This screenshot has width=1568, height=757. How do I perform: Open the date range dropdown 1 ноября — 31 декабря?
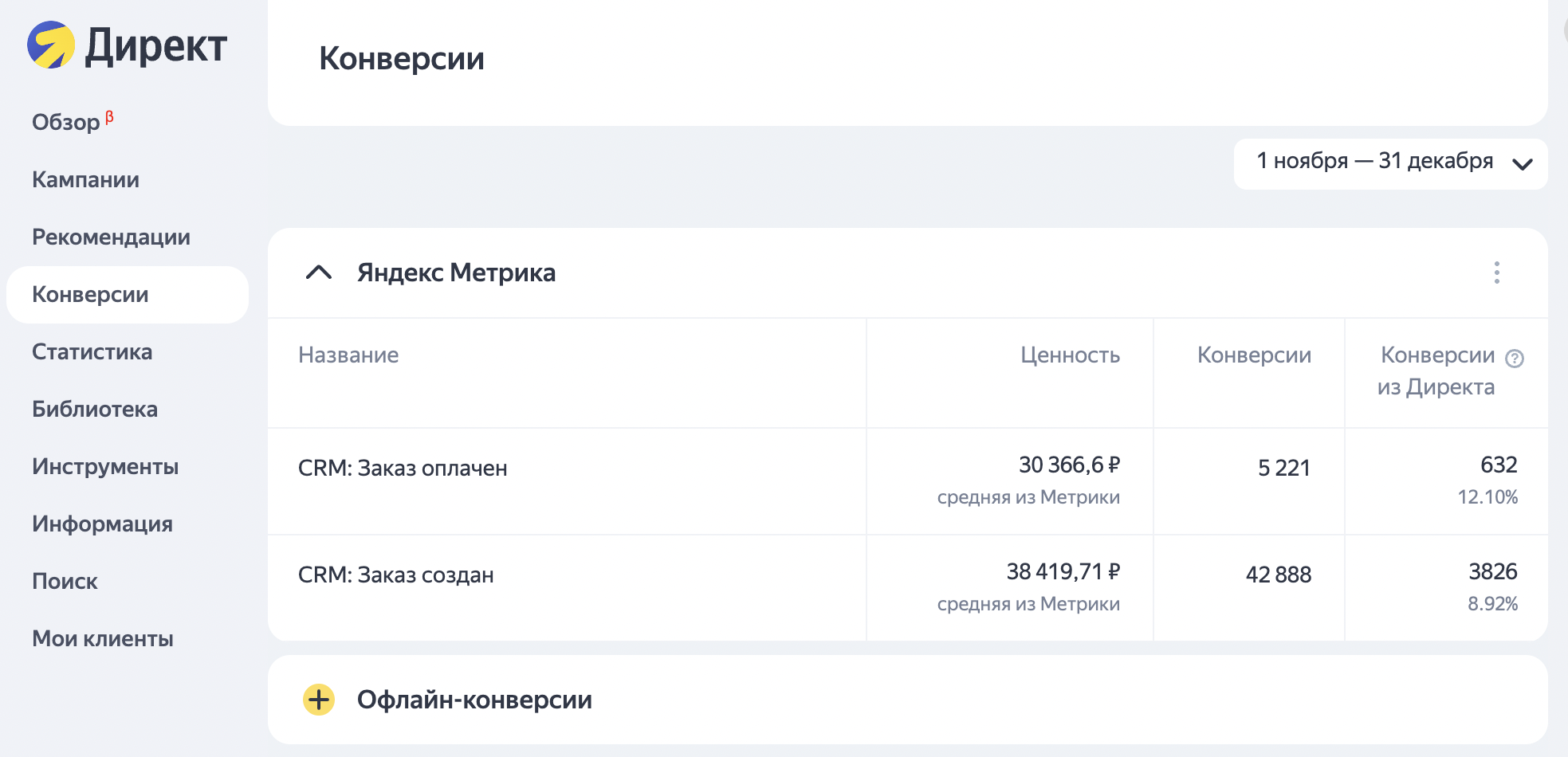click(1389, 163)
